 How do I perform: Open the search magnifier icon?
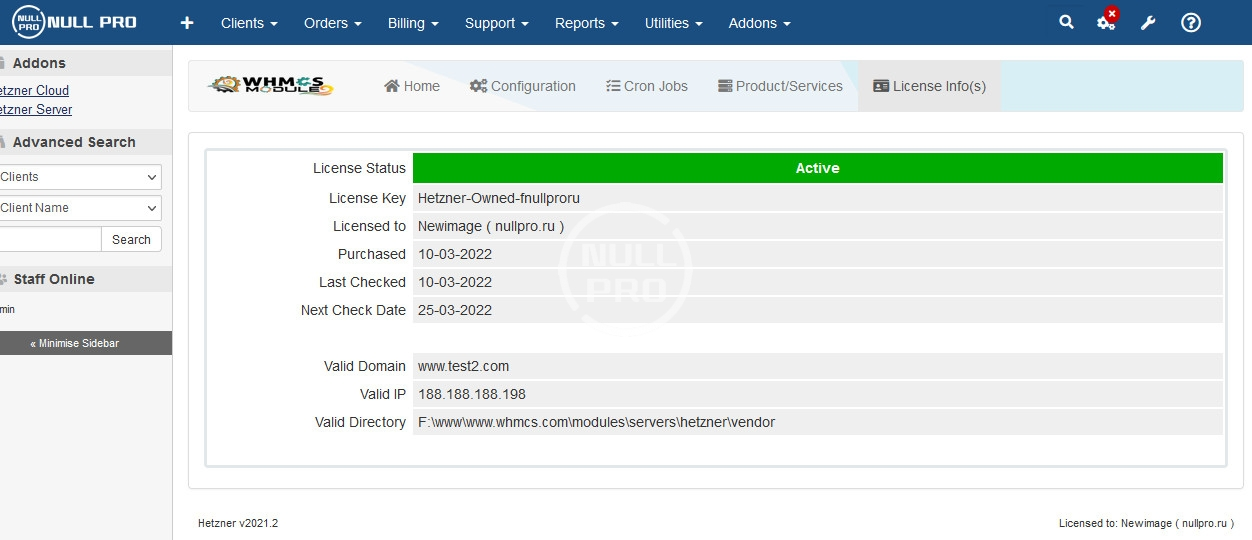(1066, 22)
